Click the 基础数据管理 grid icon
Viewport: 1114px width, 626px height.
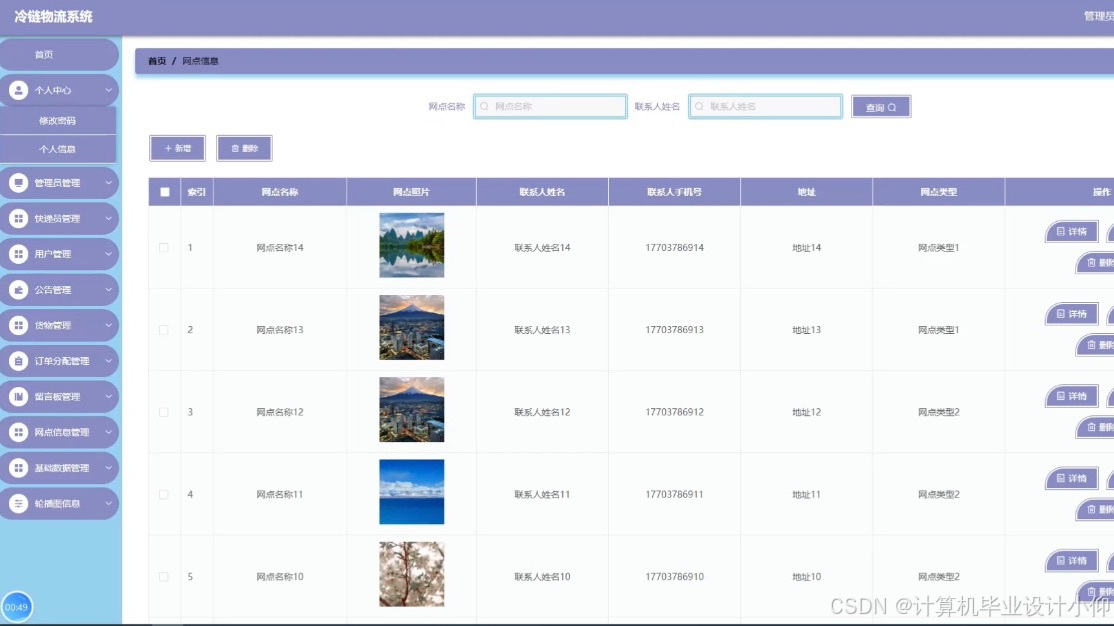pyautogui.click(x=18, y=468)
